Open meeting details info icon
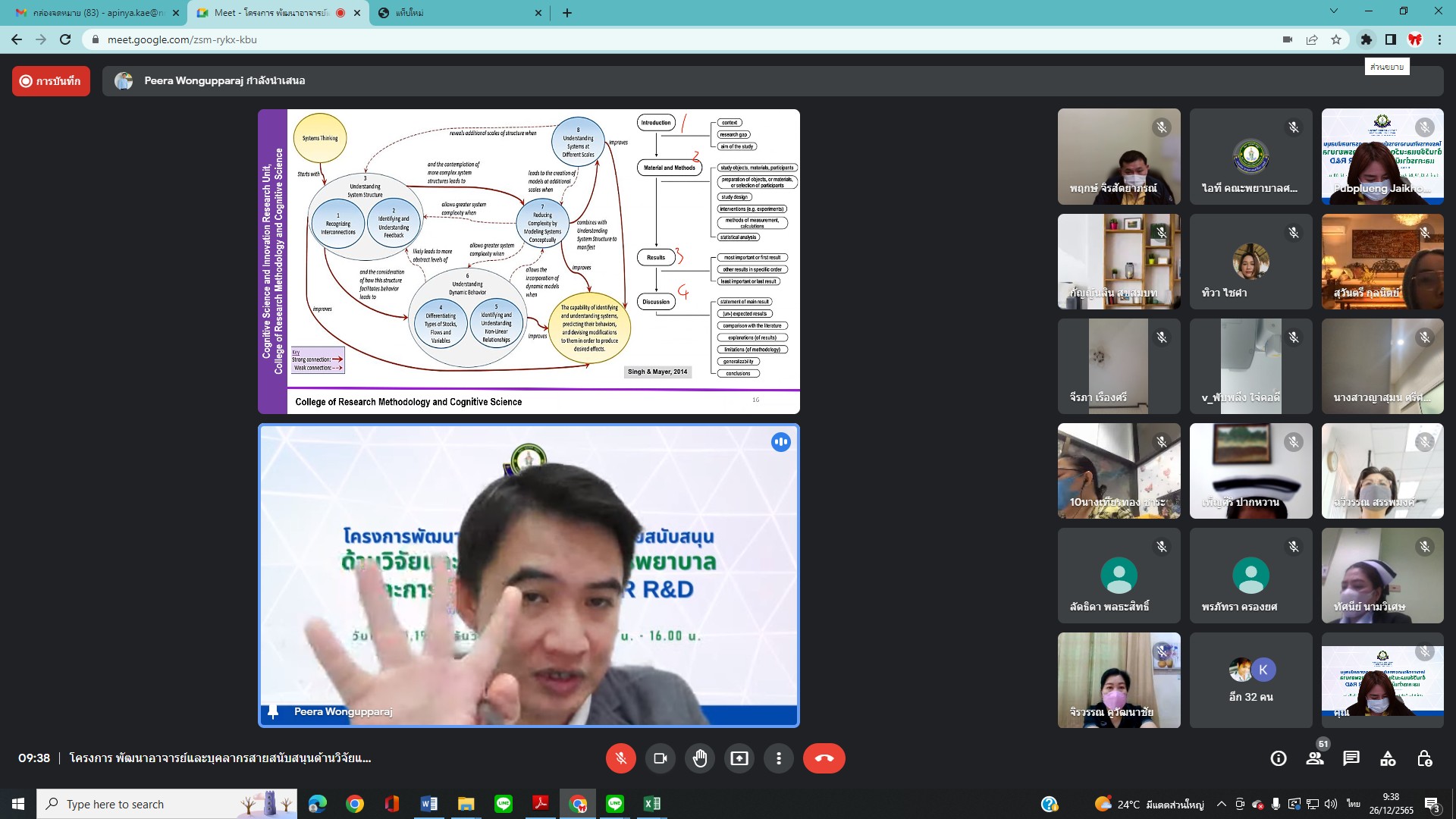This screenshot has width=1456, height=819. (1279, 758)
